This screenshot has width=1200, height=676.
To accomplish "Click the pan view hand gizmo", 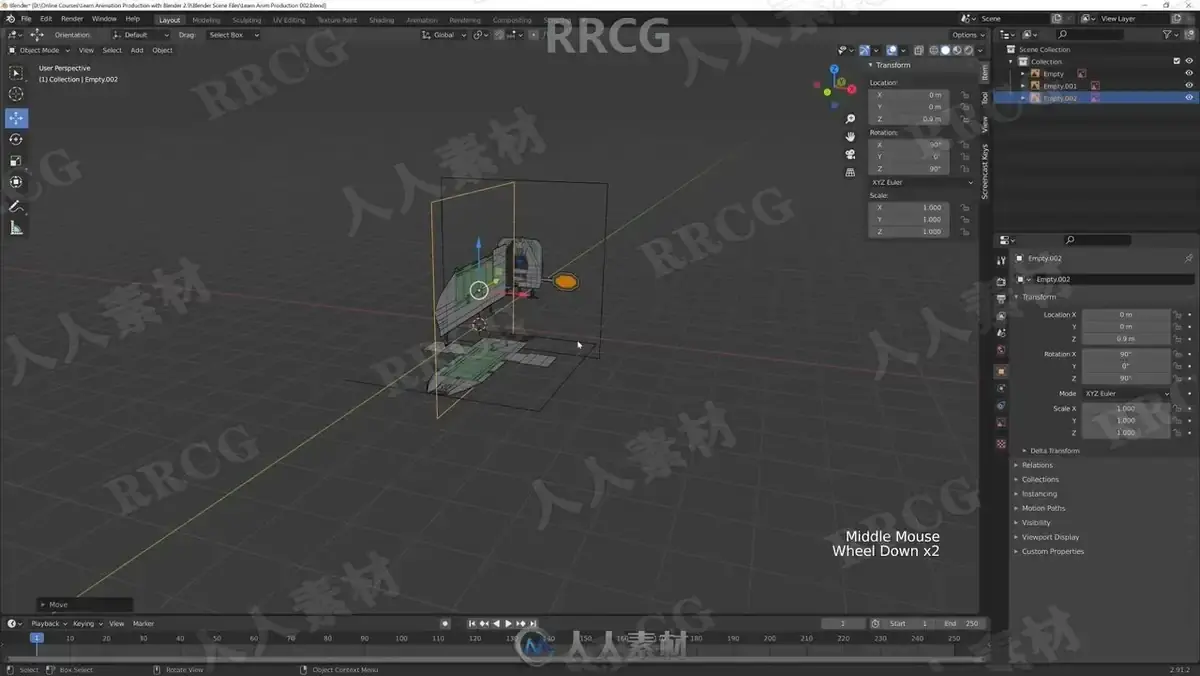I will 850,136.
